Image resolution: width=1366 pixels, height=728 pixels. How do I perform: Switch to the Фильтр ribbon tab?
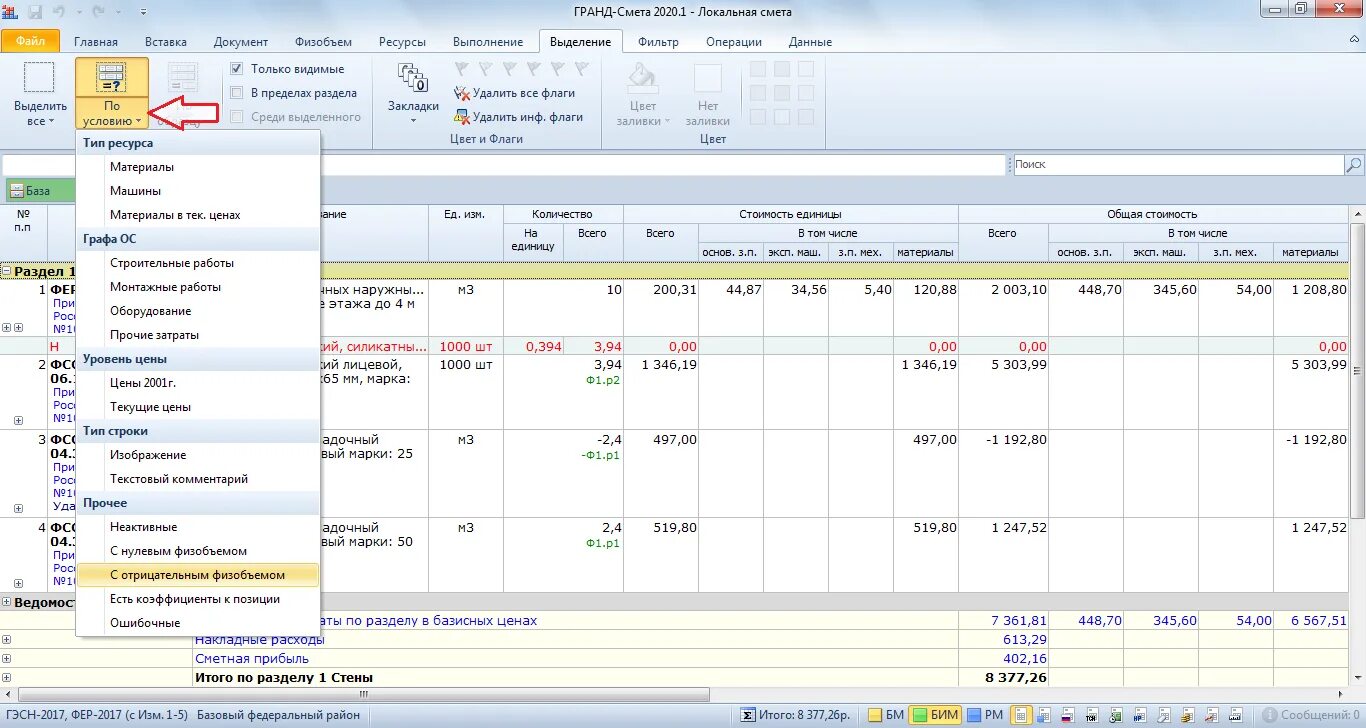(658, 42)
